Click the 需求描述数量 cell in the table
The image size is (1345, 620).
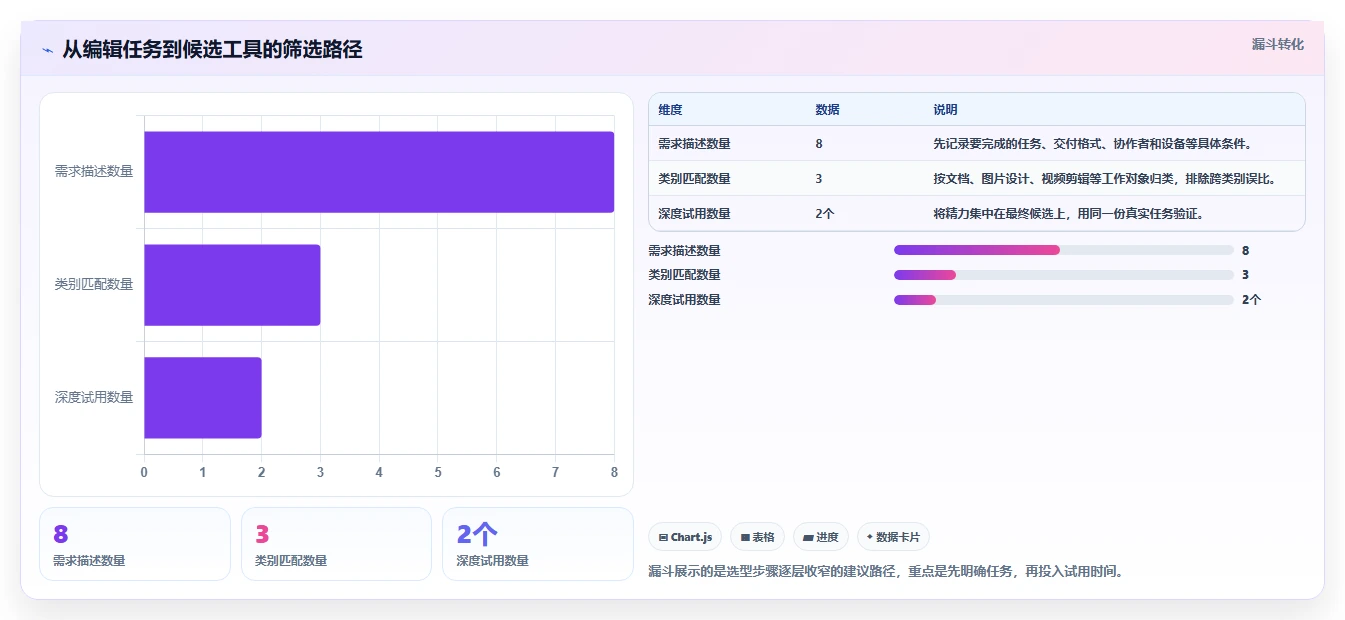pos(694,144)
